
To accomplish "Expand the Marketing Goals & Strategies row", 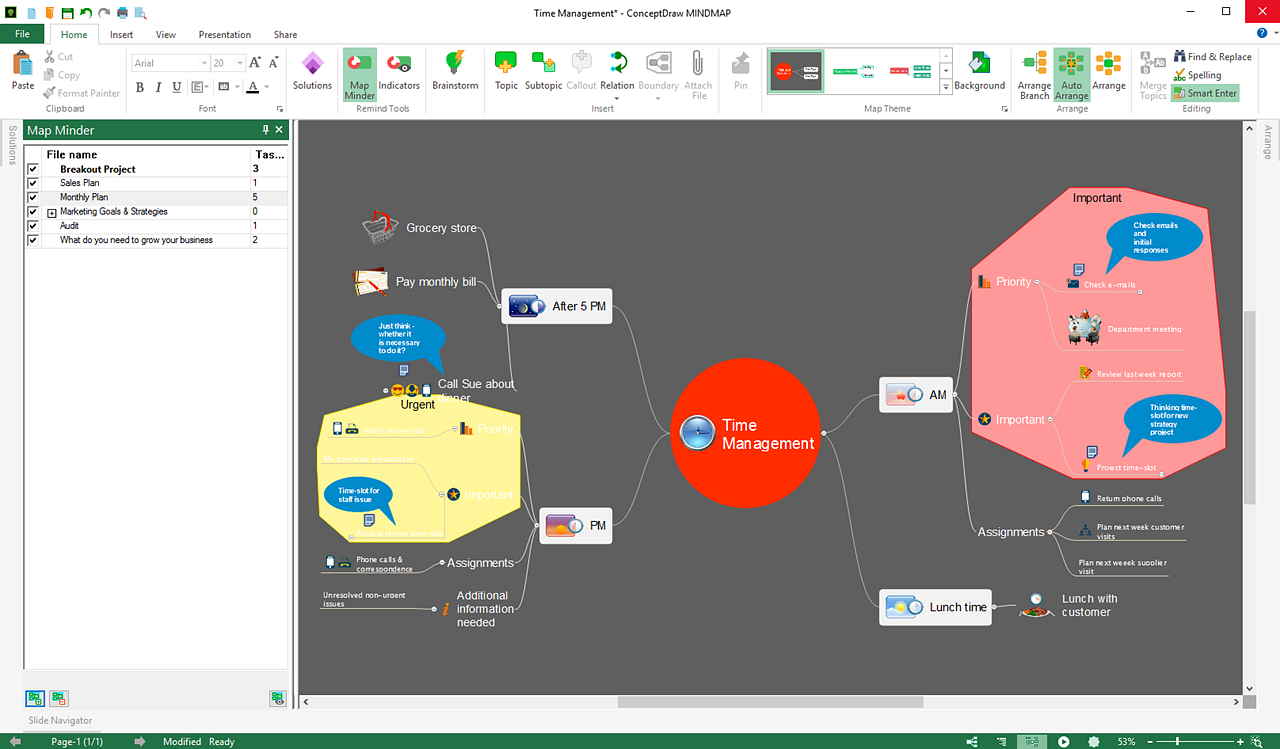I will (52, 213).
